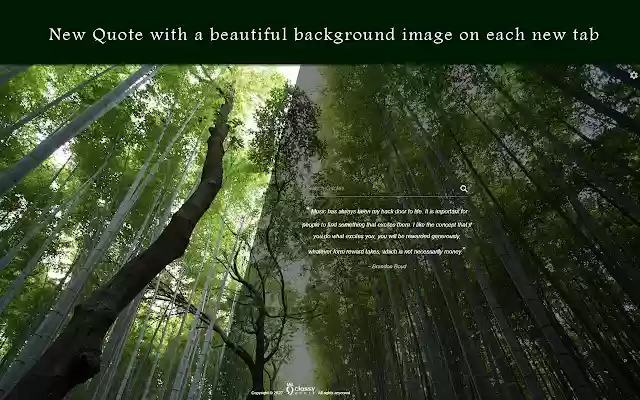Click the "All rights reserved" footer text
Image resolution: width=640 pixels, height=400 pixels.
tap(333, 393)
